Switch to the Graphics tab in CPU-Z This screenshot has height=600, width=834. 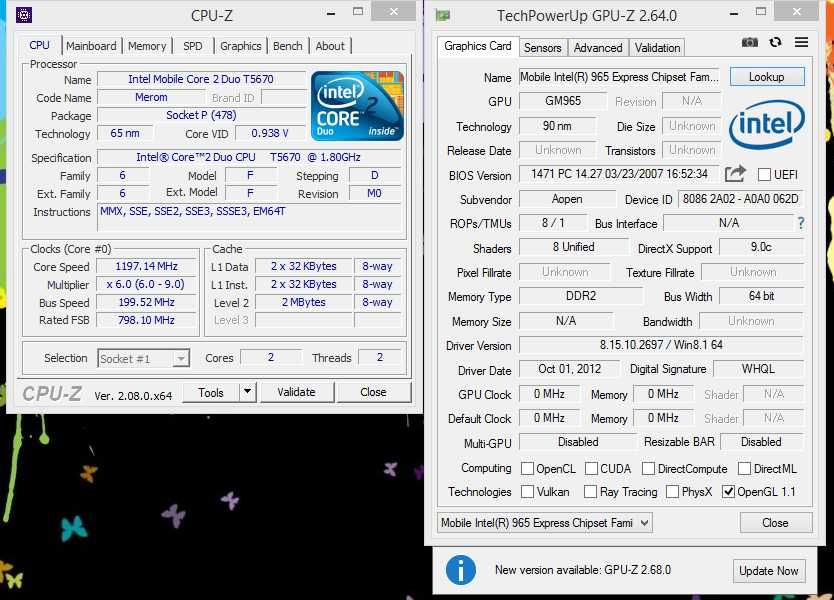(240, 46)
